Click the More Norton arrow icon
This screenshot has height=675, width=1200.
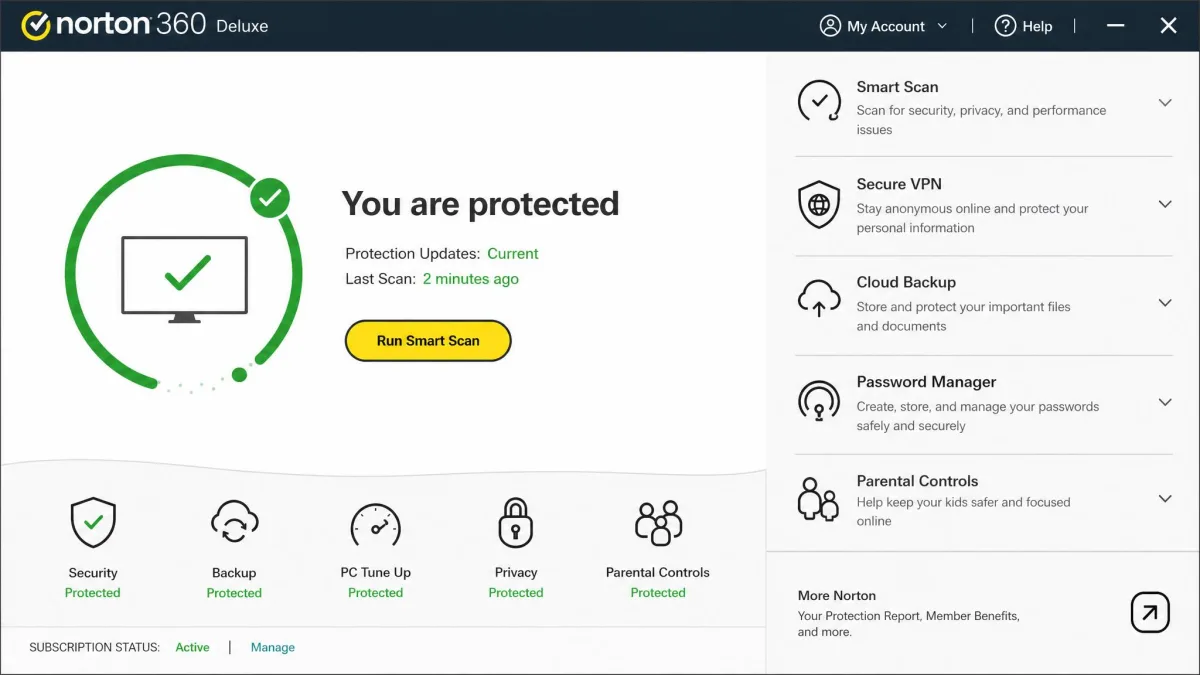click(x=1150, y=612)
